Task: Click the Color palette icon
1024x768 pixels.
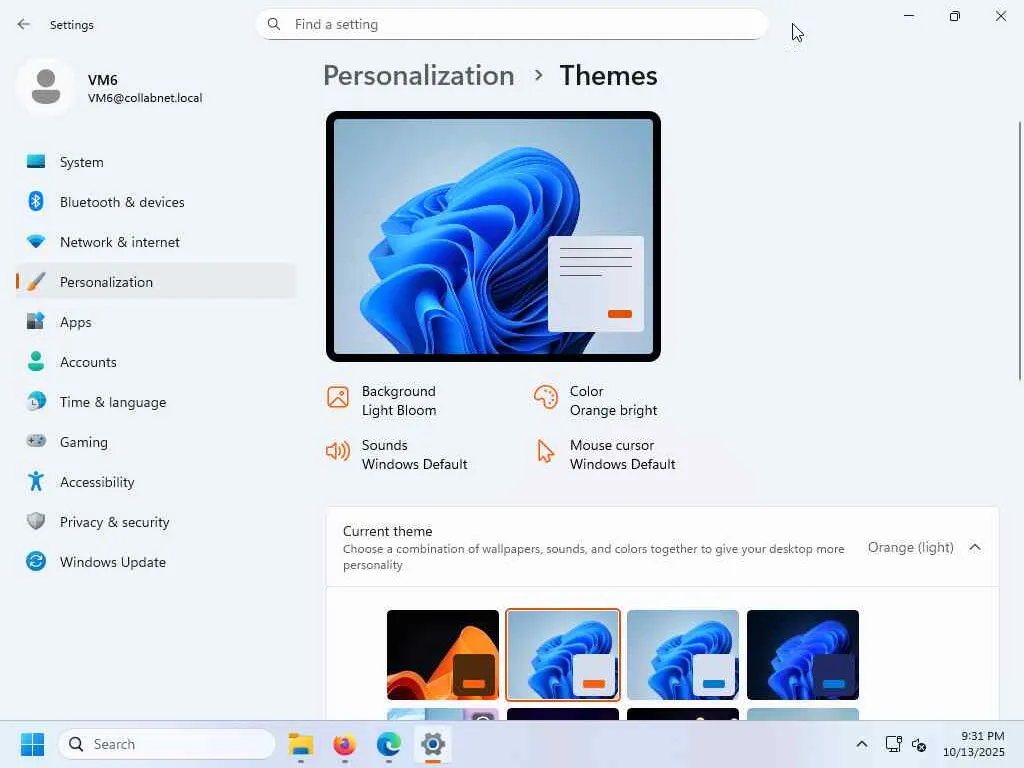Action: [x=545, y=397]
